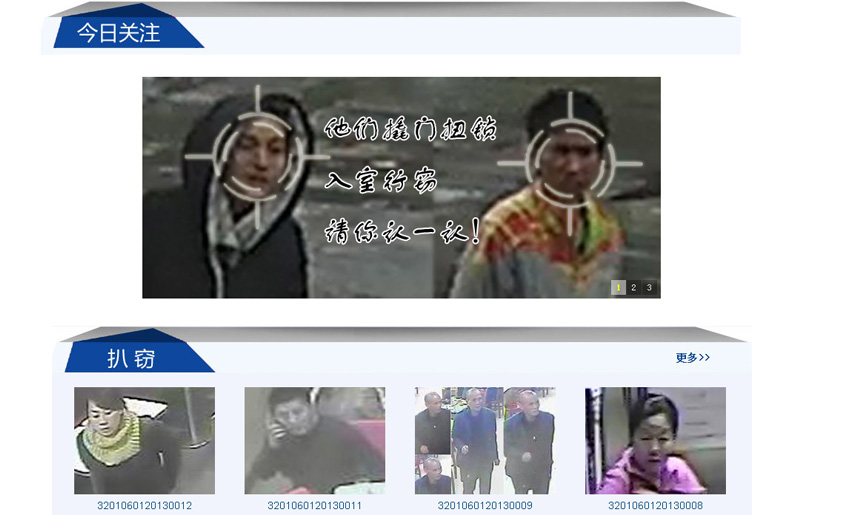Click the right crosshair target in banner
Viewport: 850px width, 515px height.
coord(569,162)
